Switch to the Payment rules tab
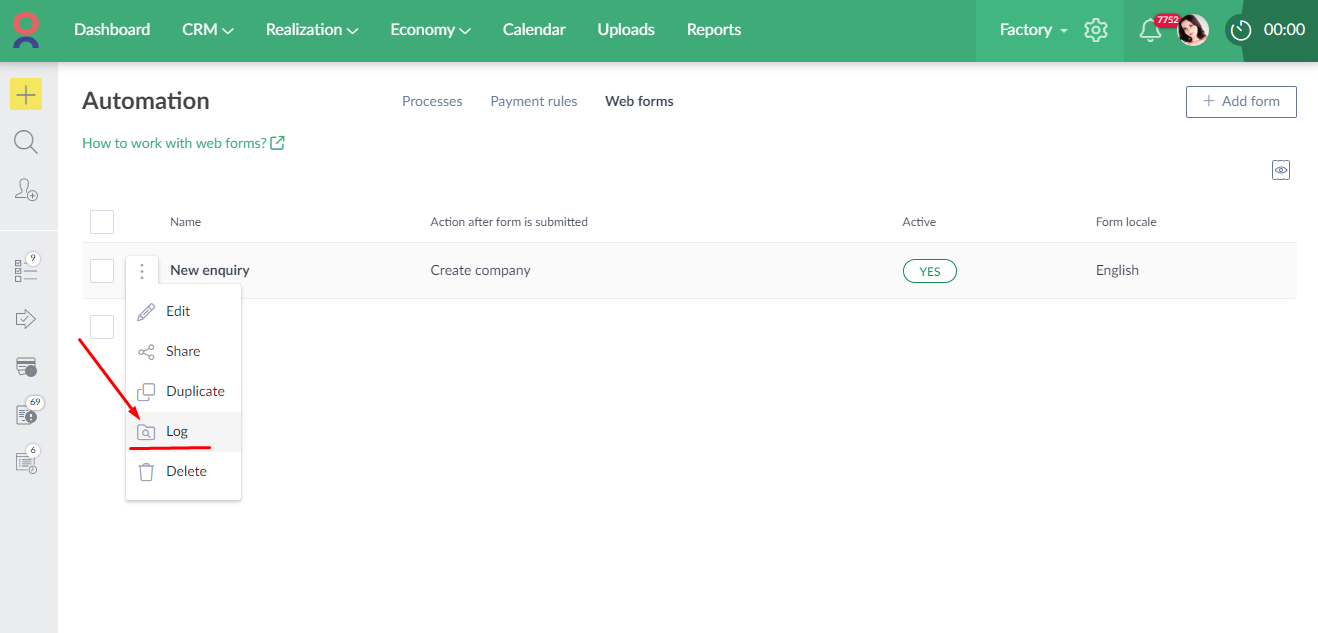This screenshot has width=1318, height=633. pyautogui.click(x=533, y=101)
